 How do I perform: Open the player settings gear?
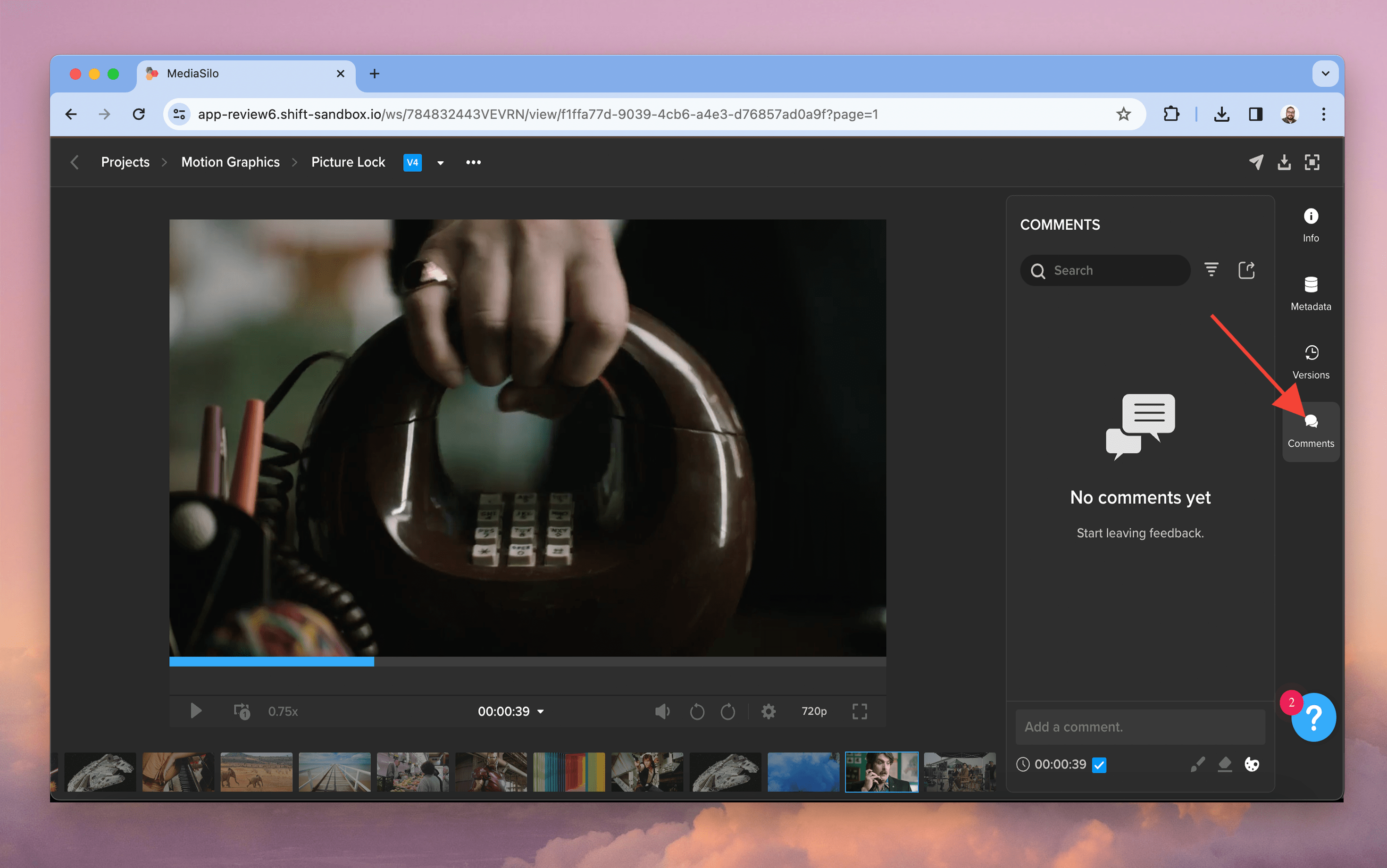click(x=768, y=711)
